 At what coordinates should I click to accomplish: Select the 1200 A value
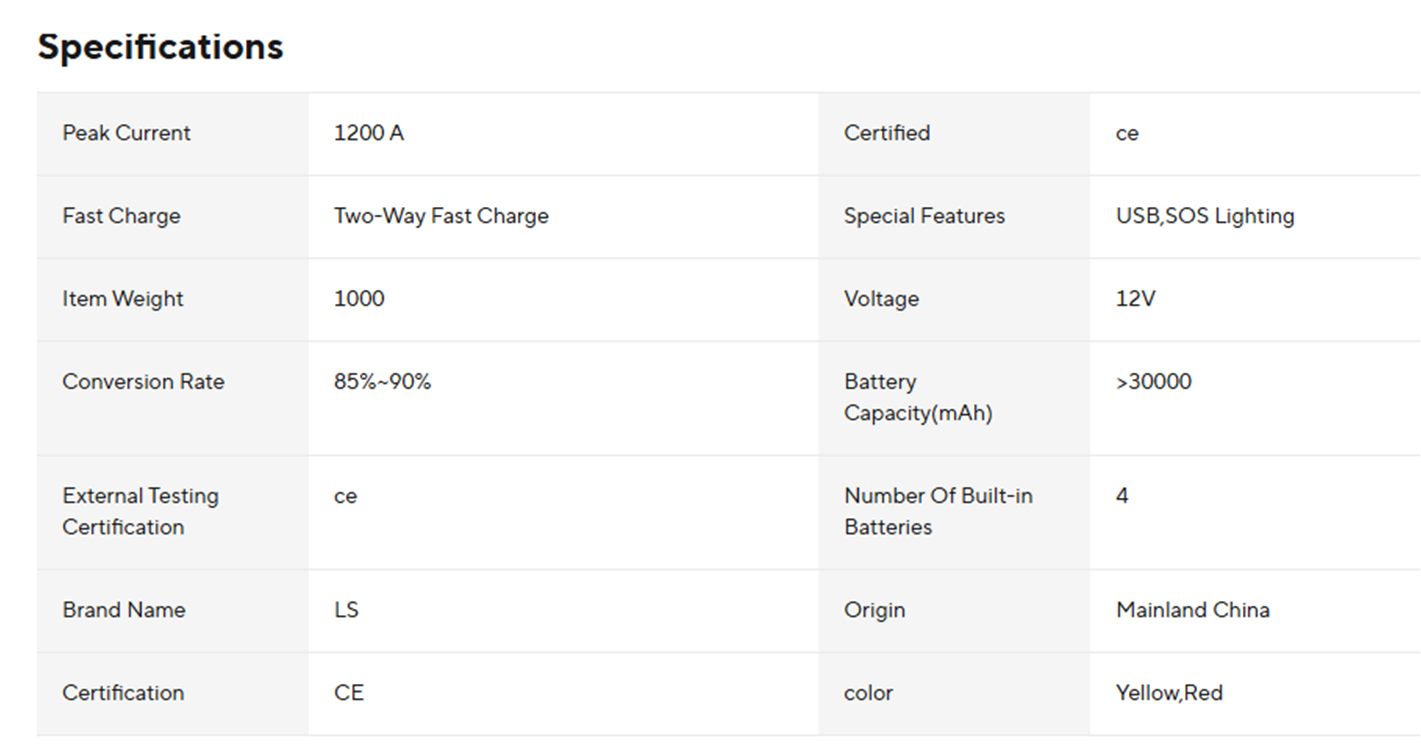pos(368,133)
